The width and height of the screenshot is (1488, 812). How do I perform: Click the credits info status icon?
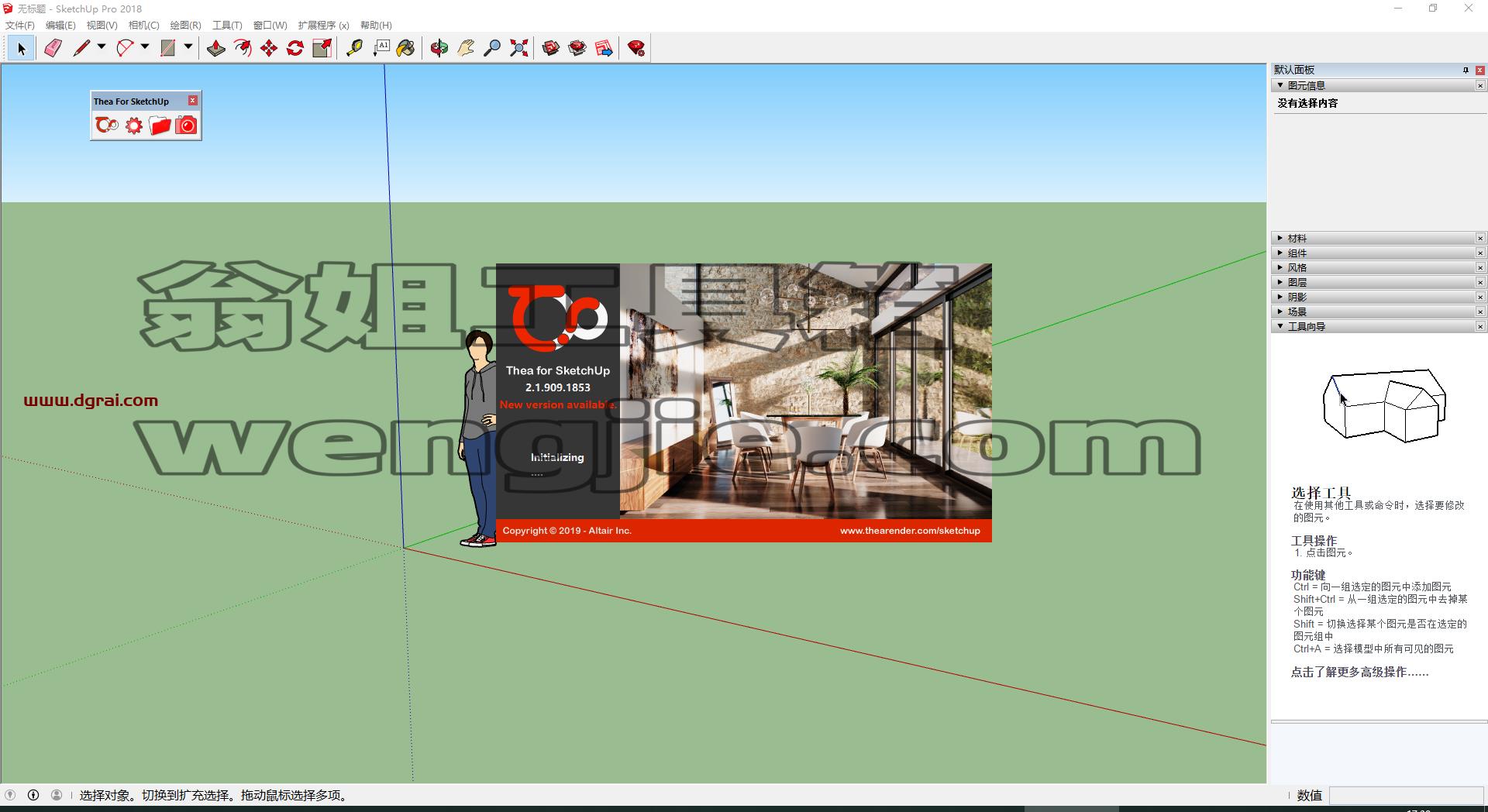click(x=33, y=795)
